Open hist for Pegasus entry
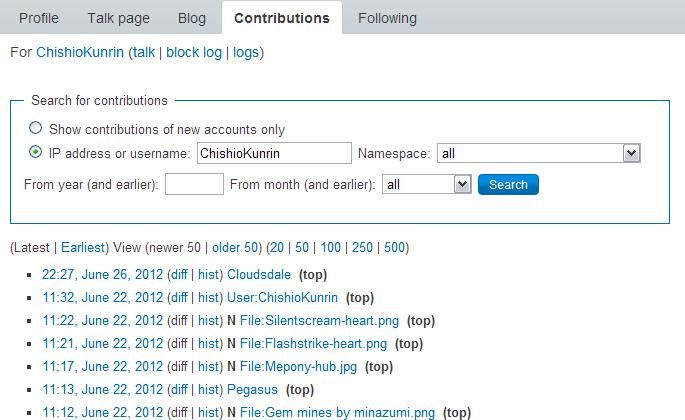The width and height of the screenshot is (685, 420). pyautogui.click(x=209, y=389)
